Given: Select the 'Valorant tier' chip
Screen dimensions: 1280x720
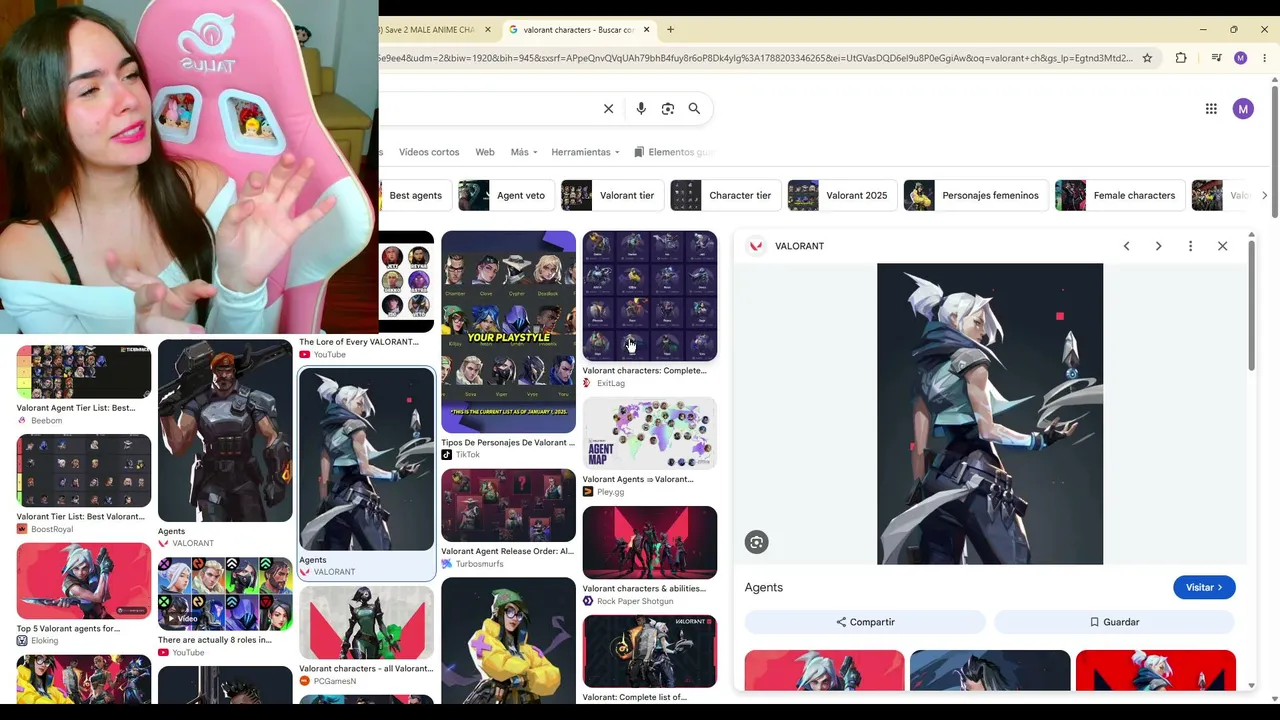Looking at the screenshot, I should (x=611, y=195).
